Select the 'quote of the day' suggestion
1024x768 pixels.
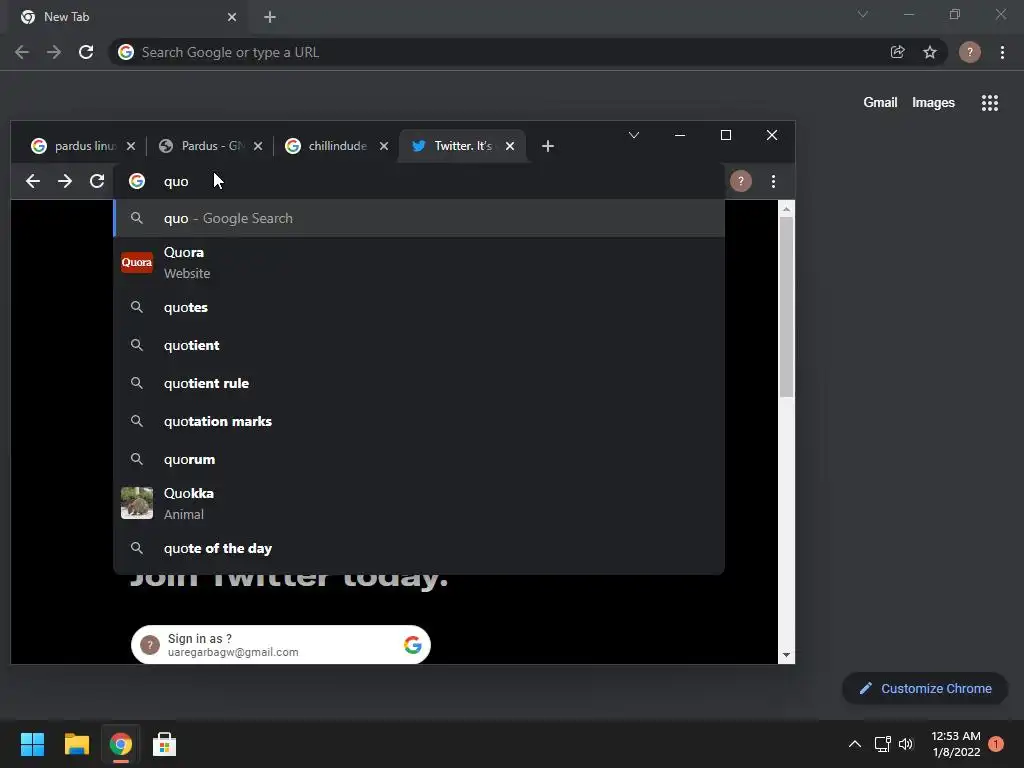point(419,548)
